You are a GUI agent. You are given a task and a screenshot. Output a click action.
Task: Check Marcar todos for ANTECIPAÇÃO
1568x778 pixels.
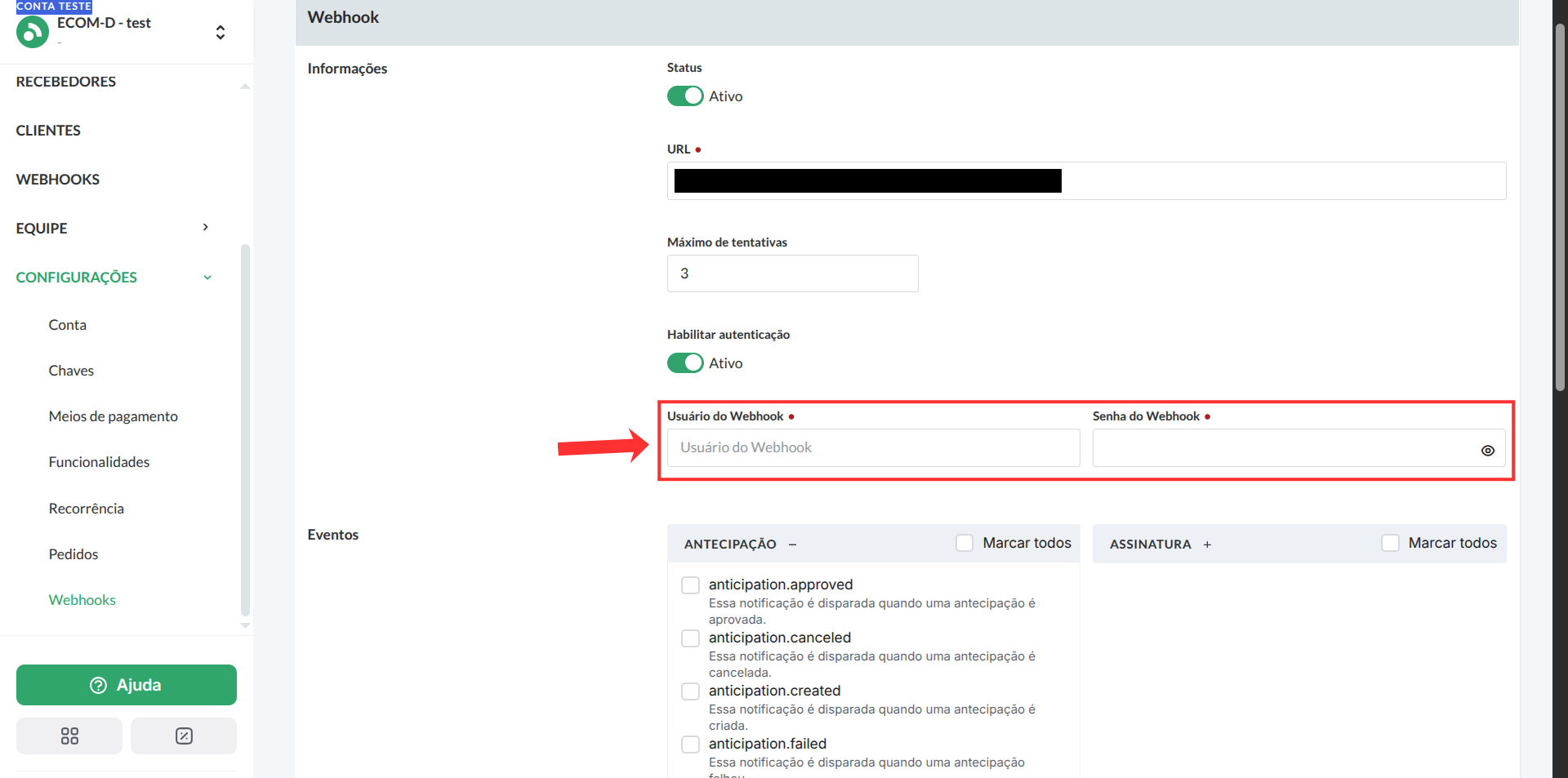[964, 543]
